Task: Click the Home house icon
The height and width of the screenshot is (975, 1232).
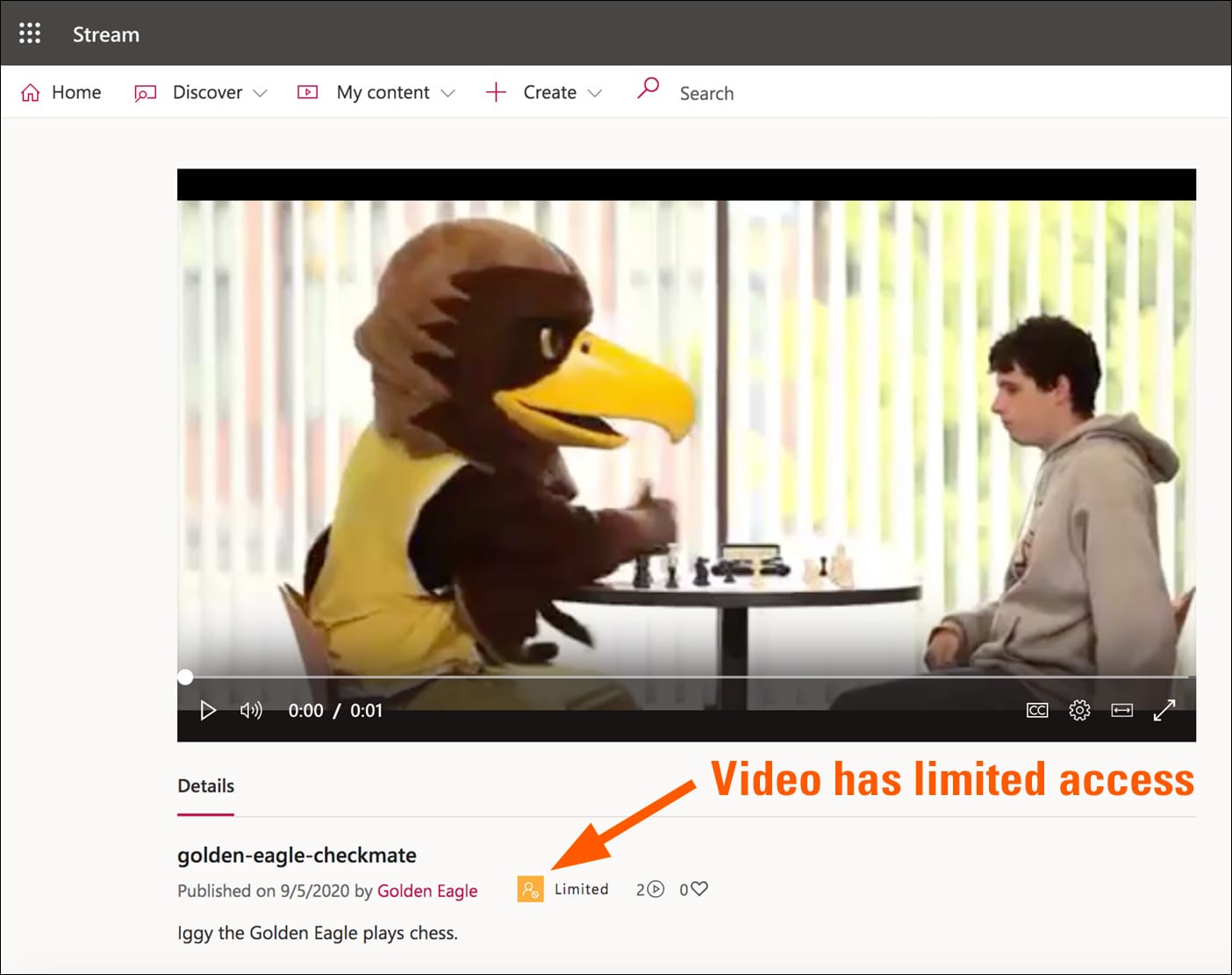Action: pyautogui.click(x=31, y=93)
